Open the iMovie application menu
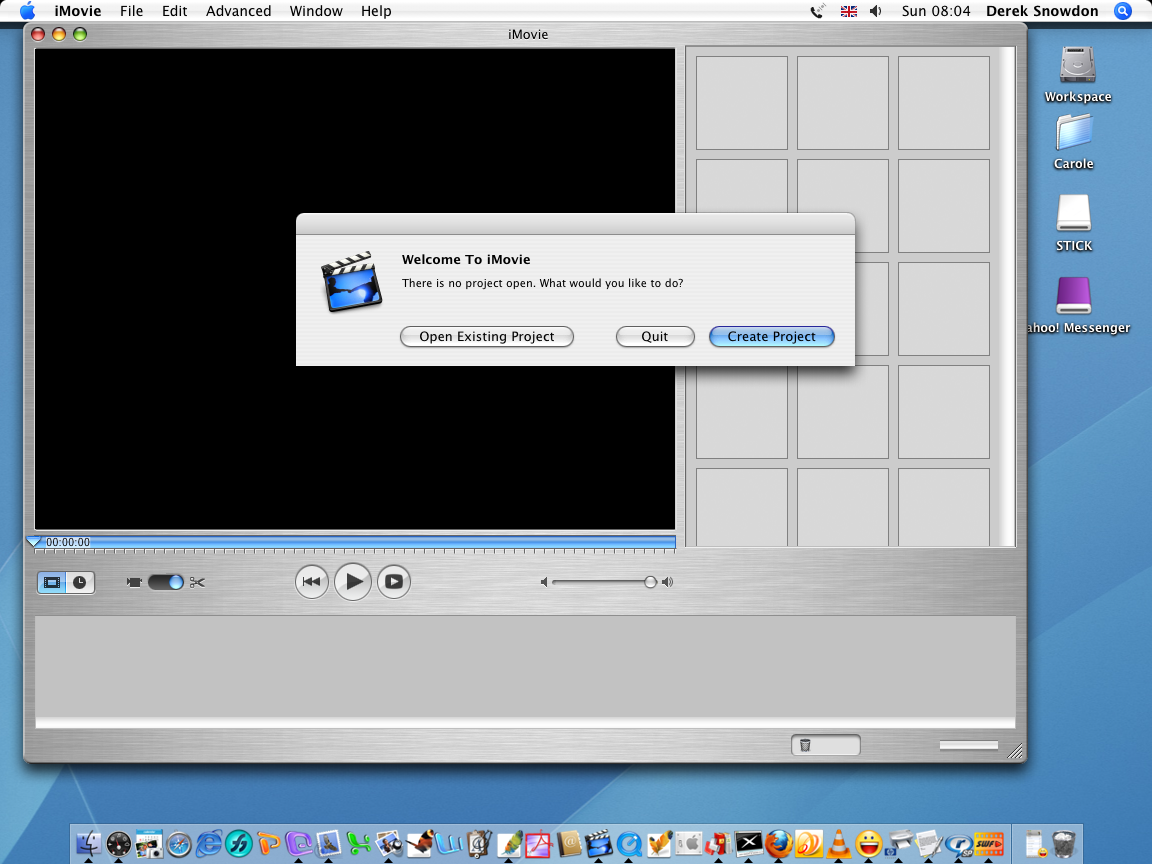1152x864 pixels. (78, 11)
